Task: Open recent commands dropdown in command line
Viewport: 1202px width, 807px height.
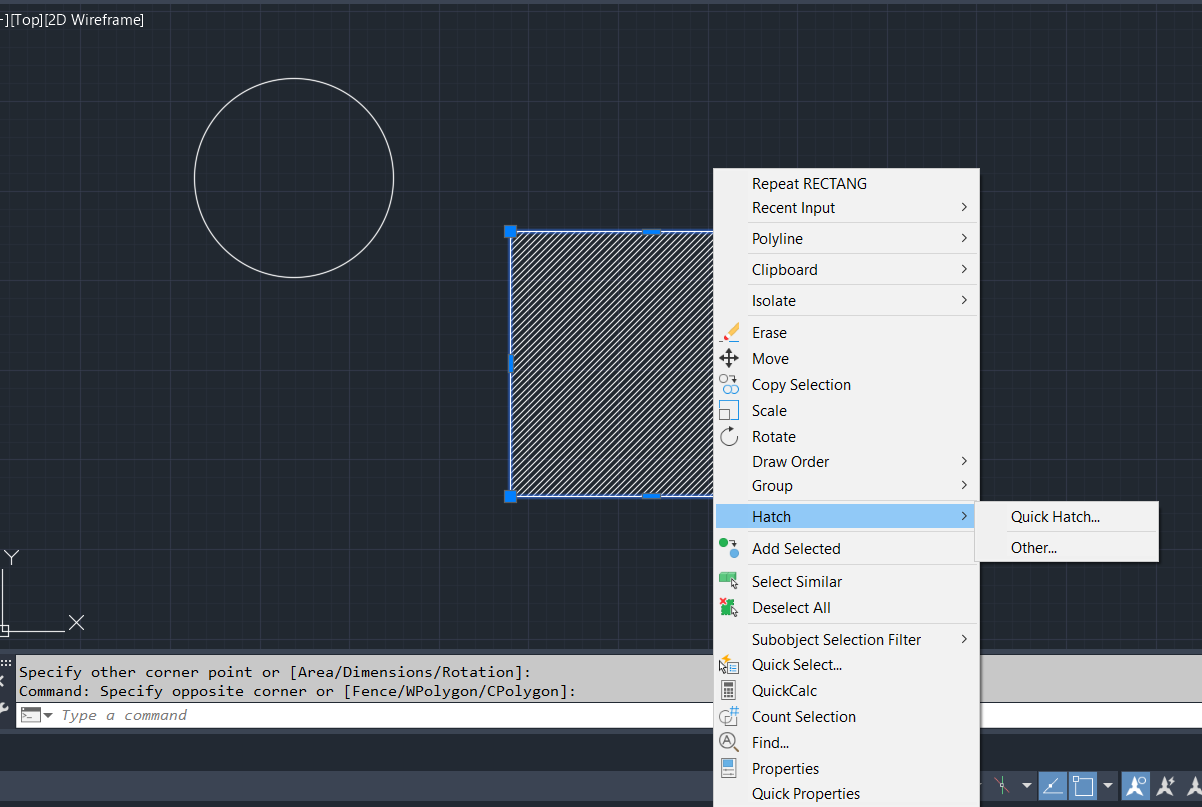Action: [47, 715]
